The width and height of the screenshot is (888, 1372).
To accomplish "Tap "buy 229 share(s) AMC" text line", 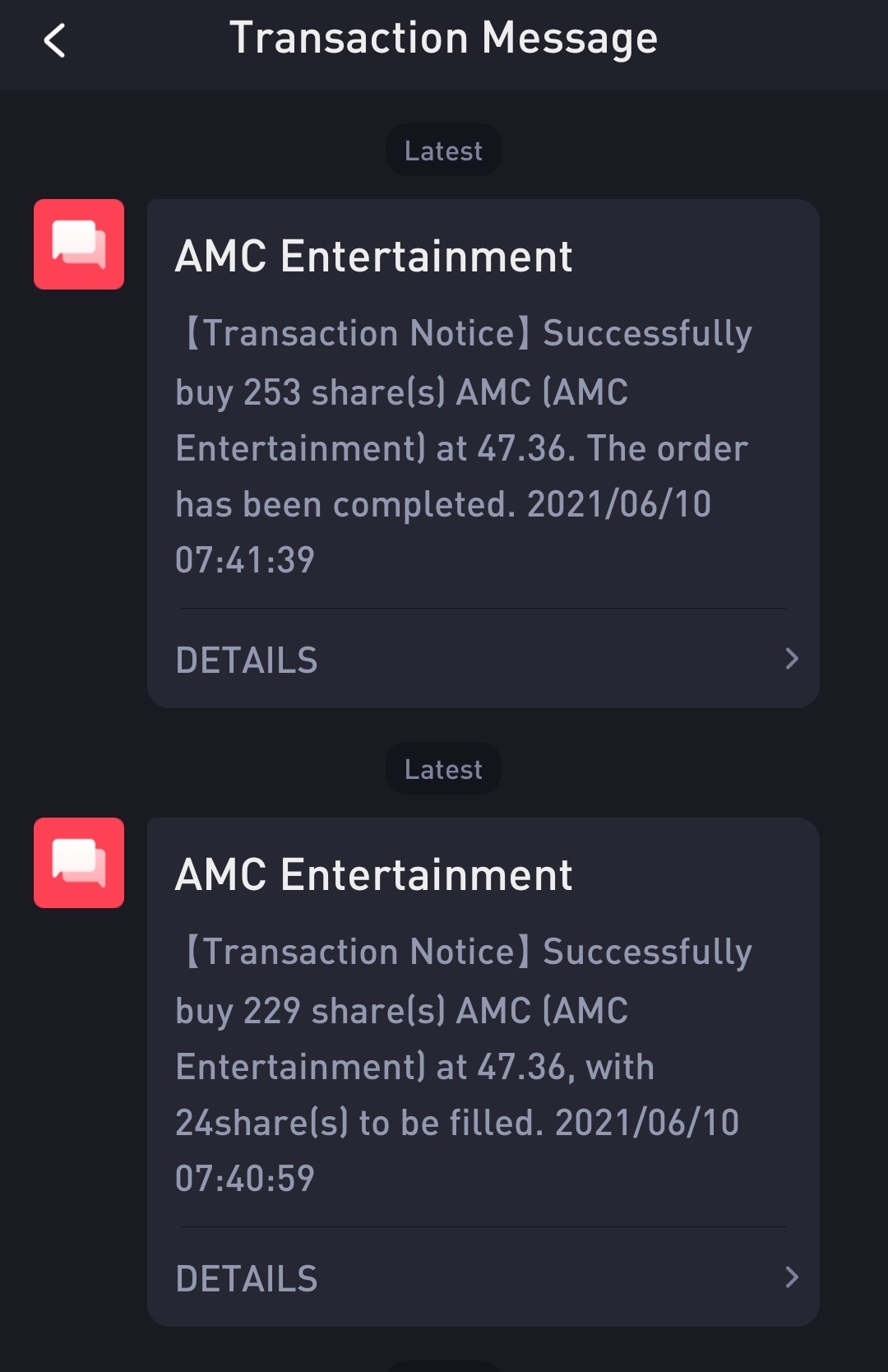I will (x=401, y=1011).
